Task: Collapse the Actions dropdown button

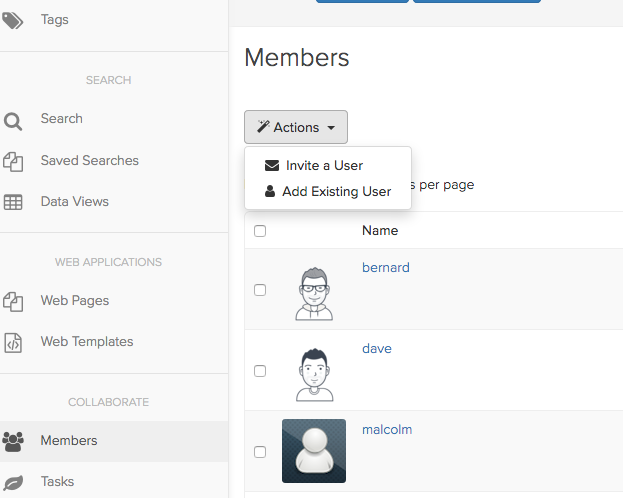Action: tap(296, 127)
